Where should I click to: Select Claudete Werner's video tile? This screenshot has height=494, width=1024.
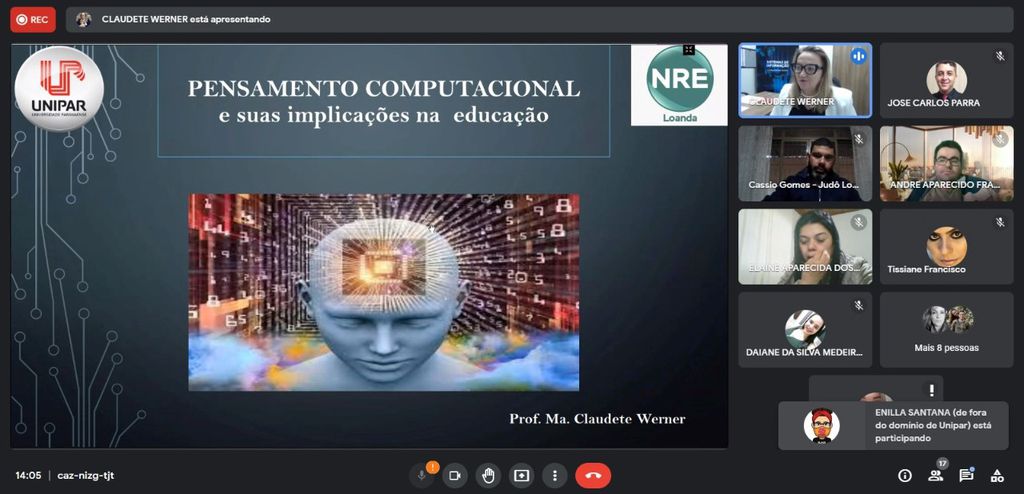pos(804,79)
